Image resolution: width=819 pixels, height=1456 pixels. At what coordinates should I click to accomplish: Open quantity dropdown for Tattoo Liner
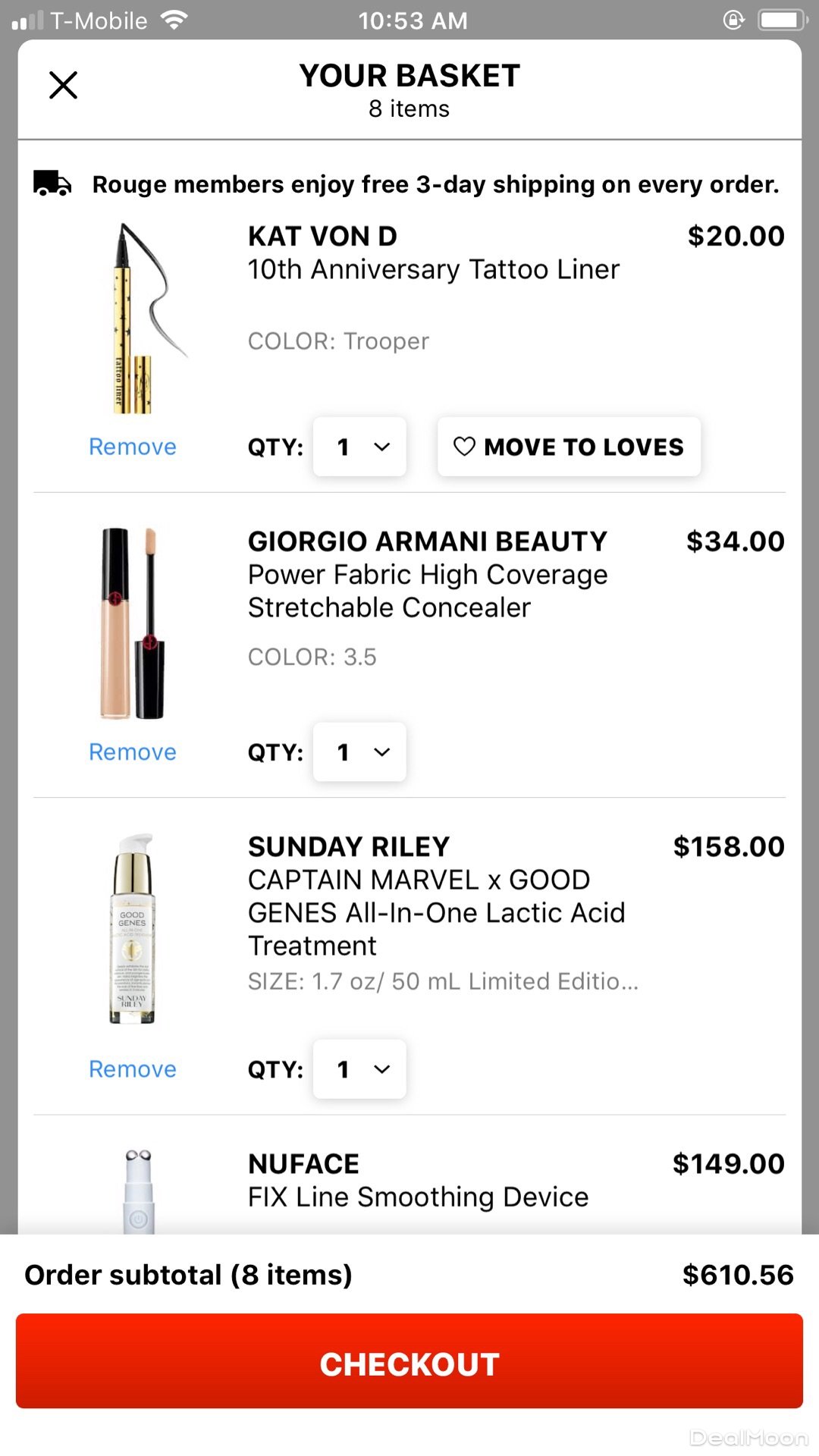[x=359, y=447]
